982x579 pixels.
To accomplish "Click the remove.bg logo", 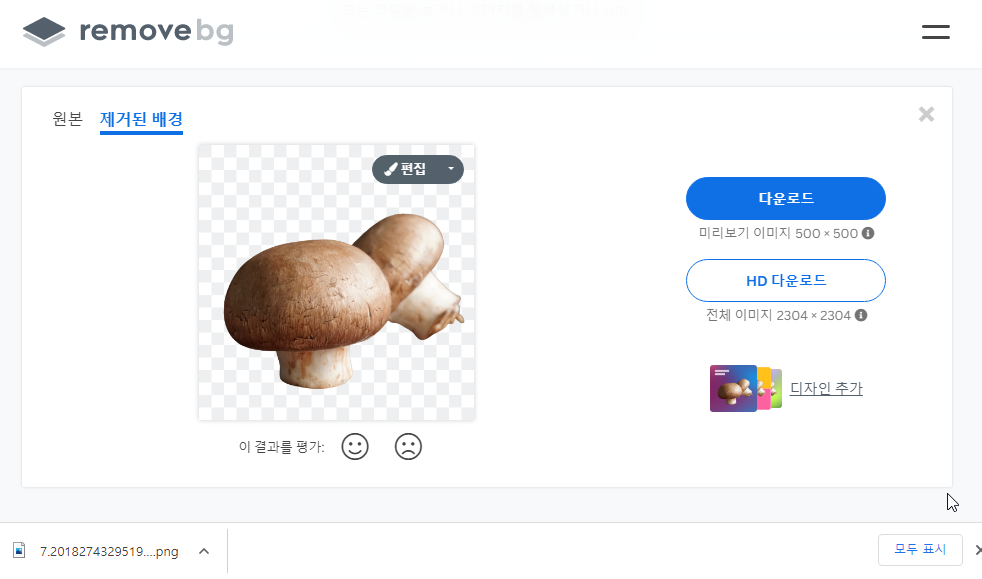I will [x=128, y=31].
